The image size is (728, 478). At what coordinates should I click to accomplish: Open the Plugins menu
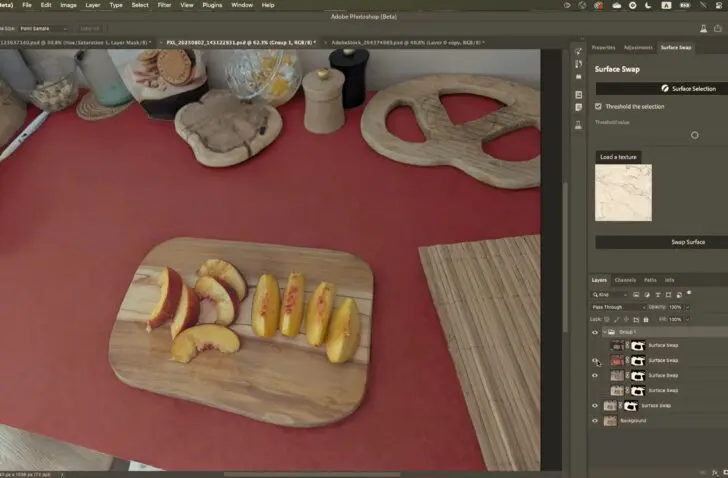click(x=212, y=5)
